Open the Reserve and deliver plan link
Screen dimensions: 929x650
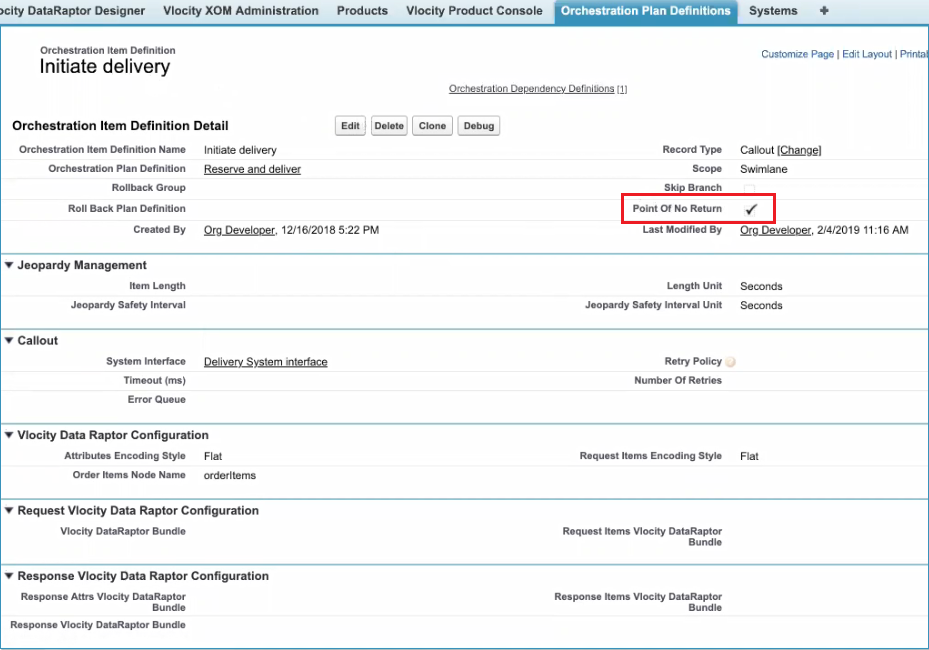[x=252, y=169]
